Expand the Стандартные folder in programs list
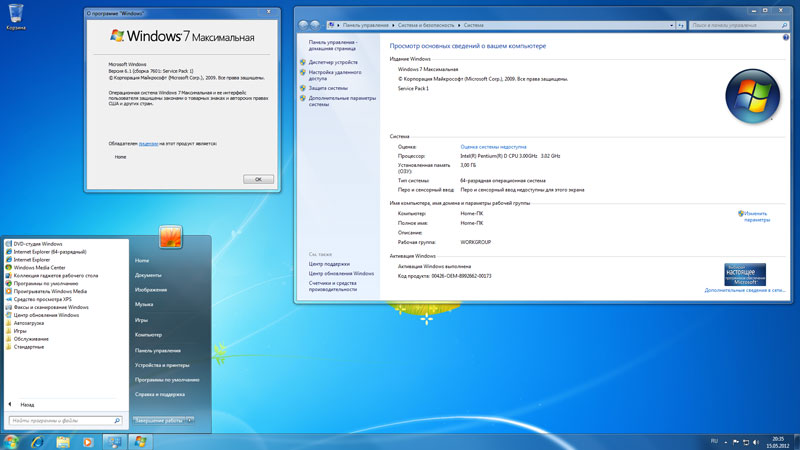 click(30, 347)
